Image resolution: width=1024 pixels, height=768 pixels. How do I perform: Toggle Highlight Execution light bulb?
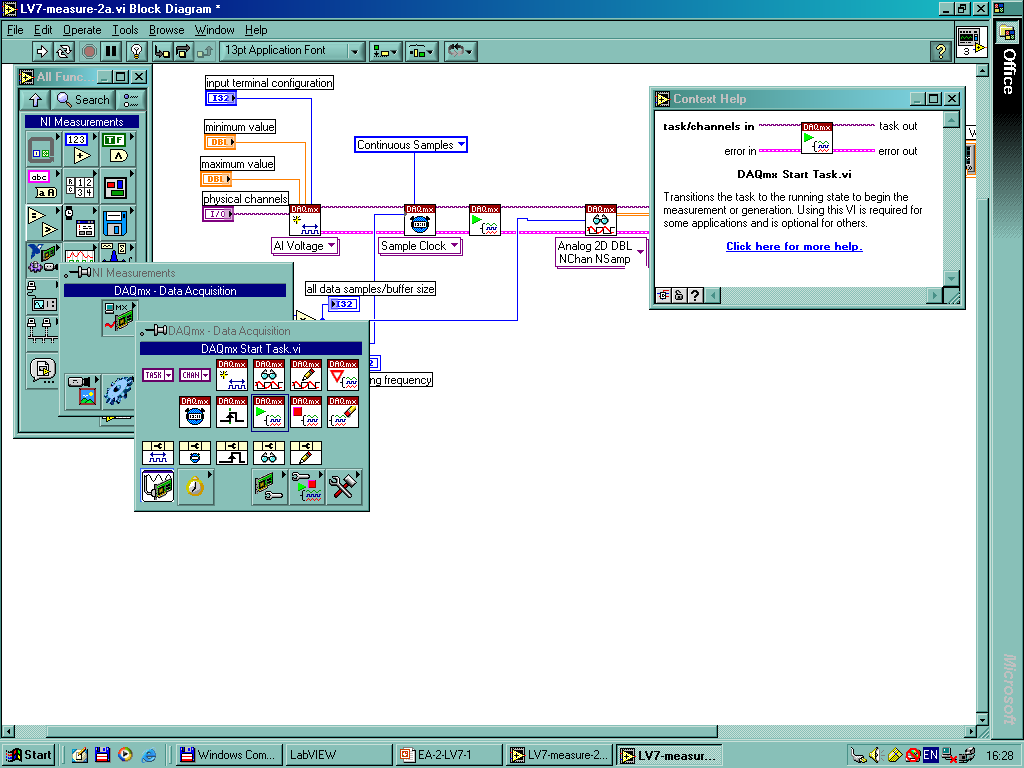pyautogui.click(x=136, y=51)
